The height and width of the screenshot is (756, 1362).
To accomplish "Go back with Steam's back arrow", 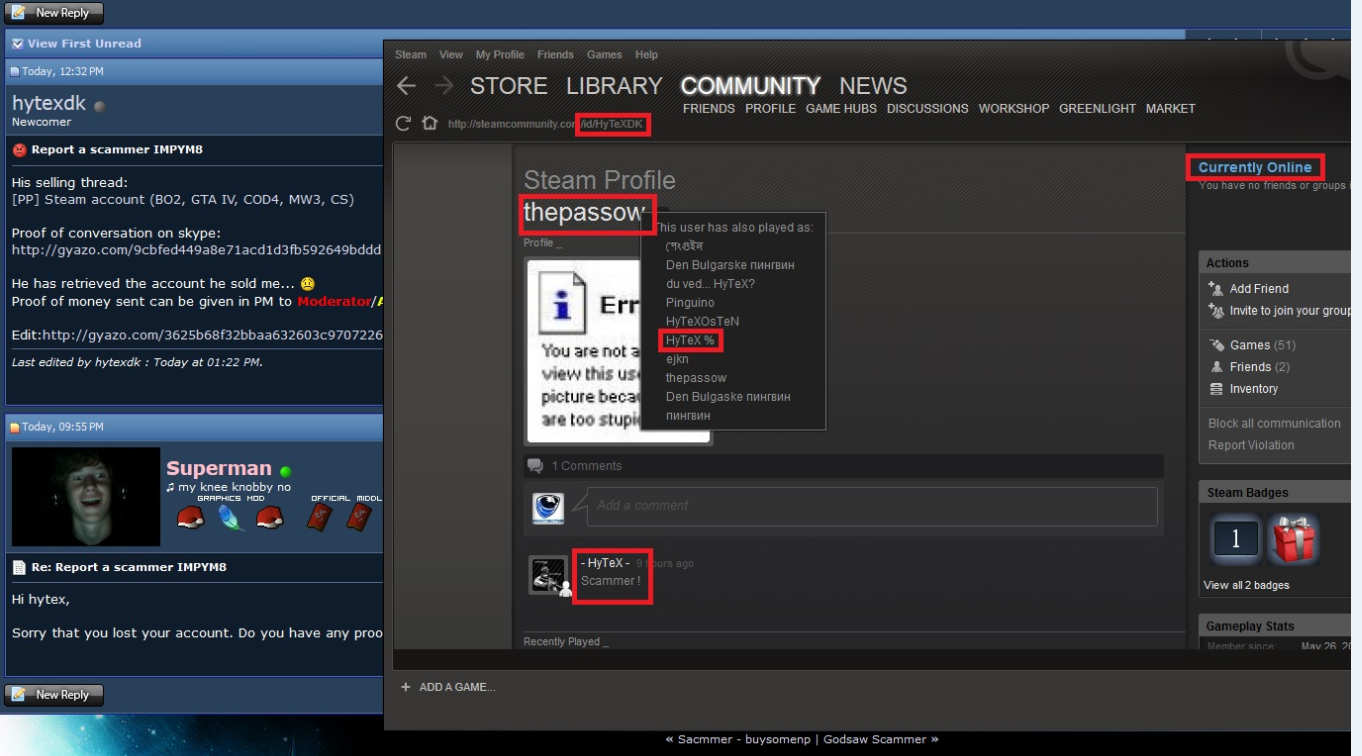I will point(406,86).
